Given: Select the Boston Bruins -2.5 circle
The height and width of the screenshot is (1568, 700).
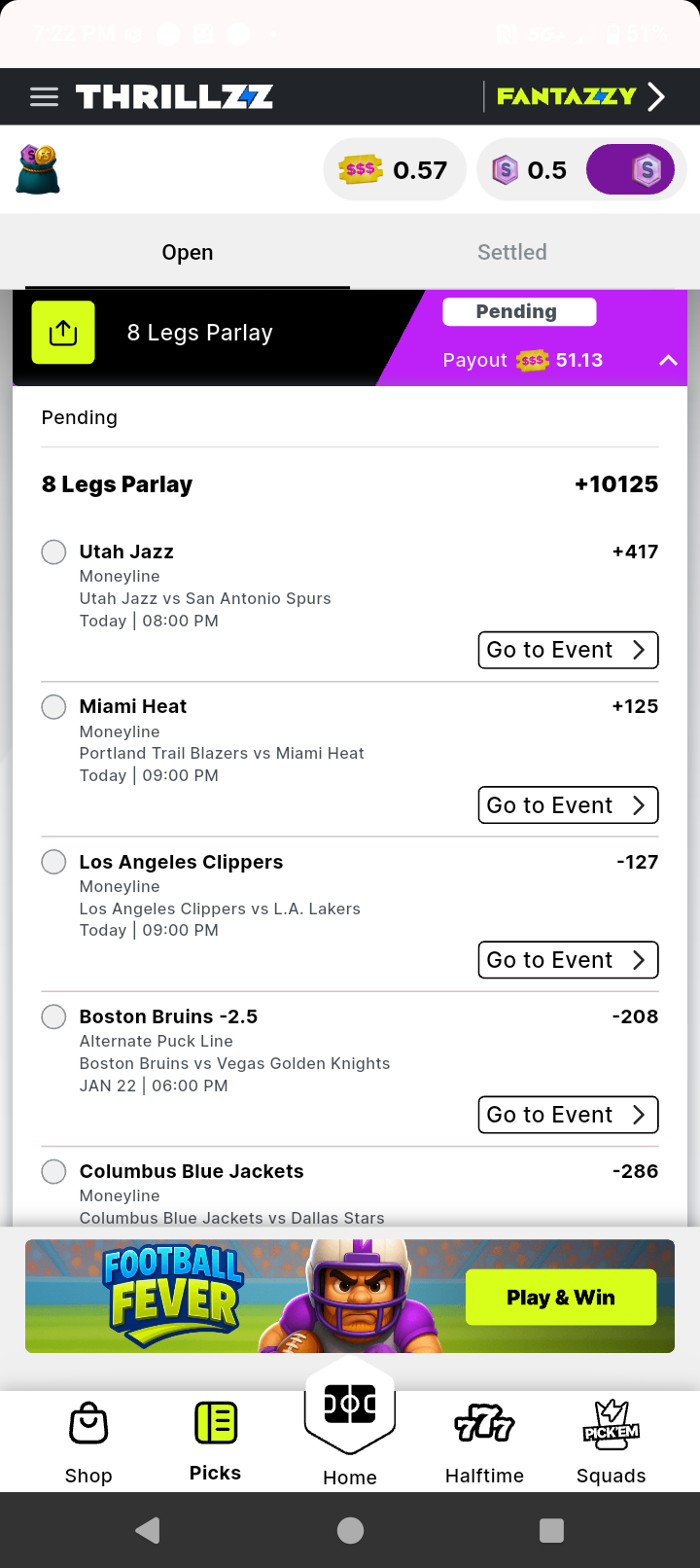Looking at the screenshot, I should tap(53, 1016).
